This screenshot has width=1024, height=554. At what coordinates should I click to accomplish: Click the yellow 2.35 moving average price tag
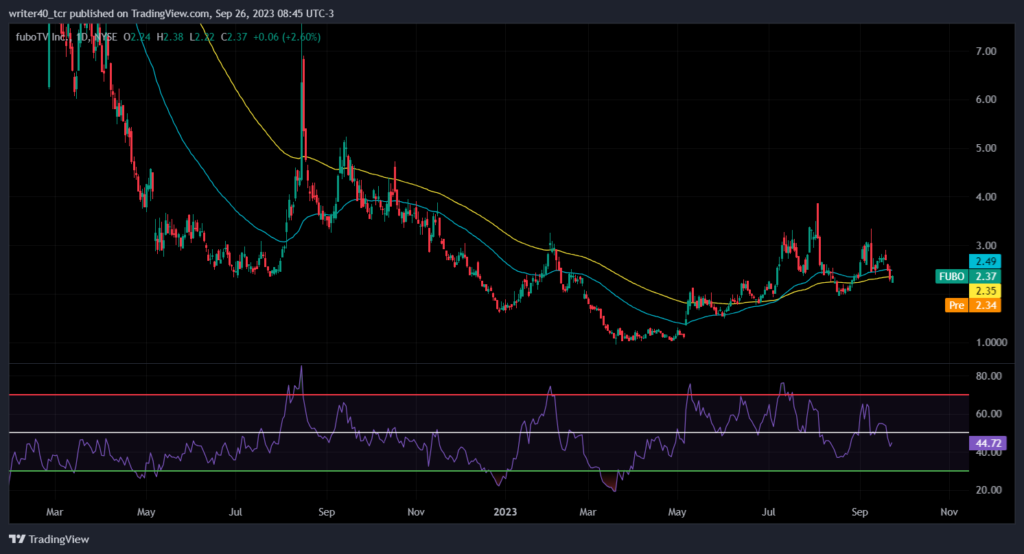click(985, 291)
